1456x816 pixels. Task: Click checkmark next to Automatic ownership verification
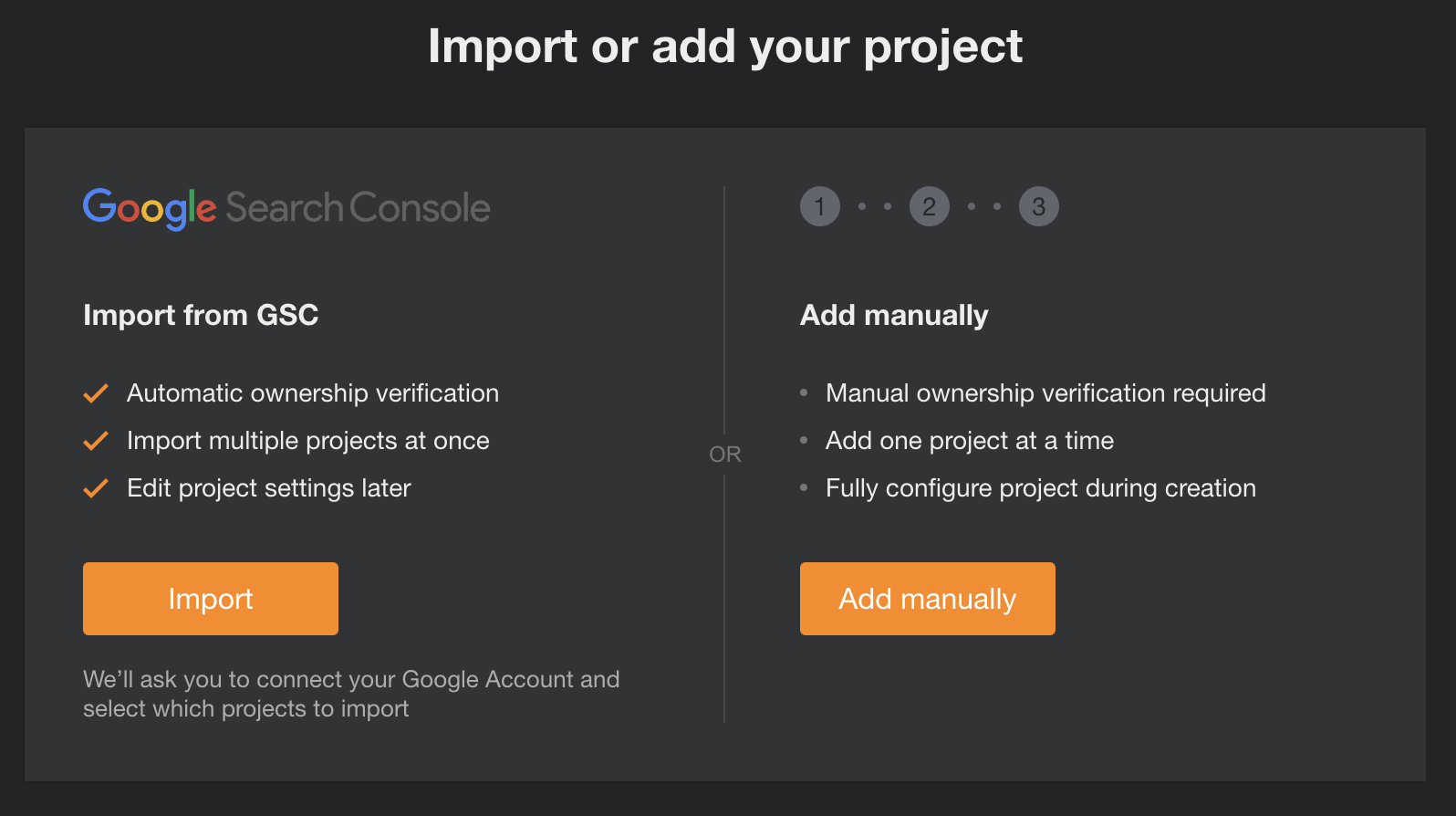96,393
